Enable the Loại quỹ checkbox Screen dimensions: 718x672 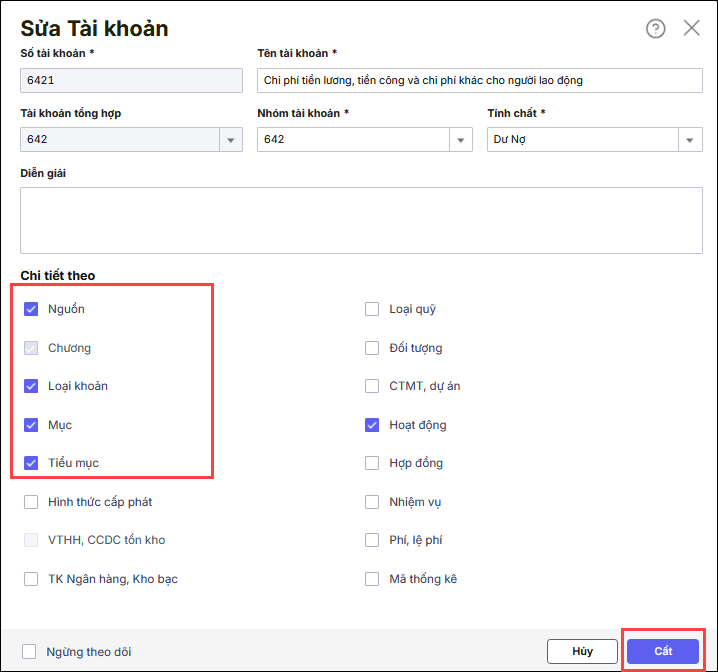372,309
